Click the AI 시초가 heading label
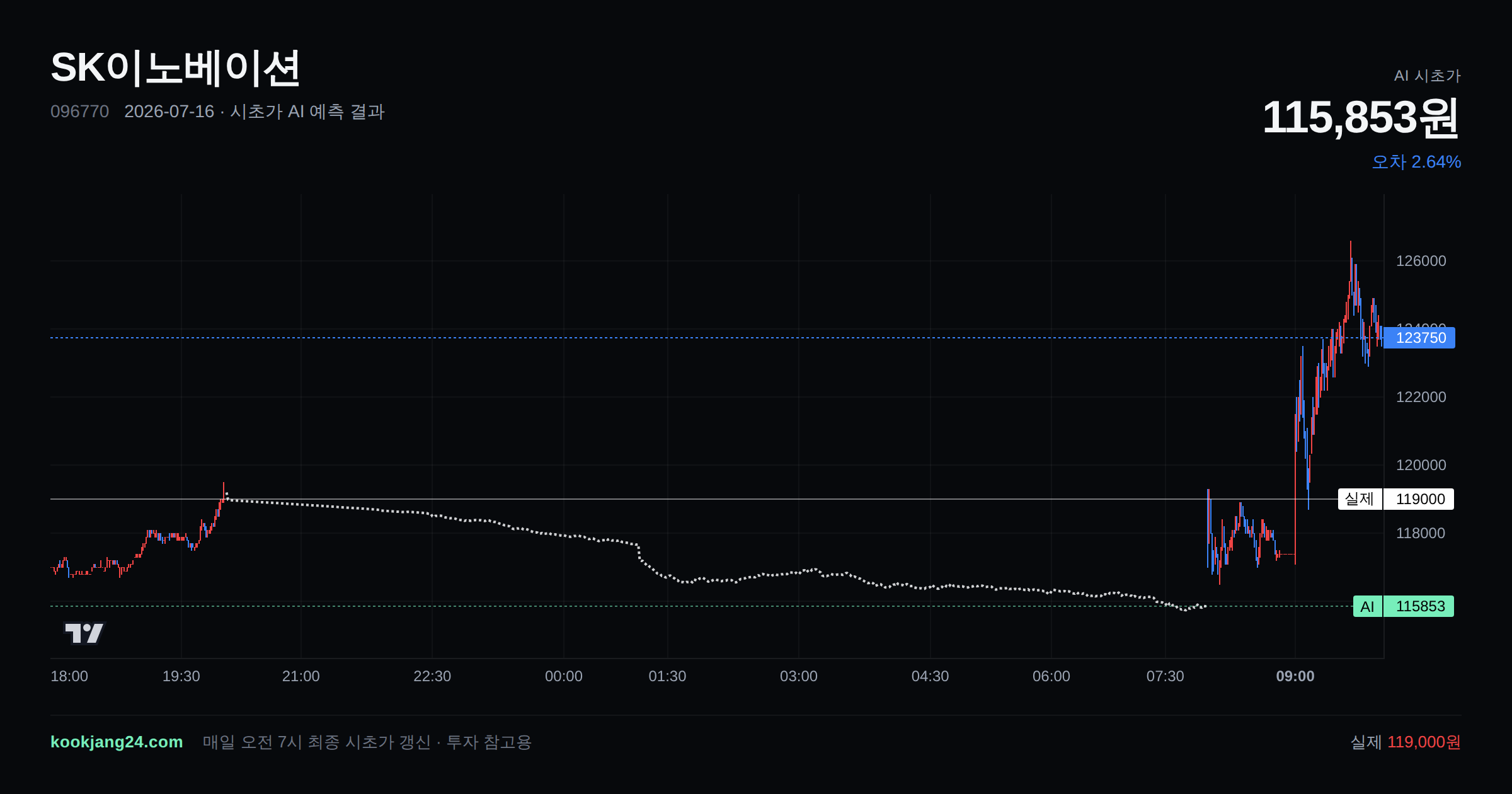1512x794 pixels. click(1427, 76)
